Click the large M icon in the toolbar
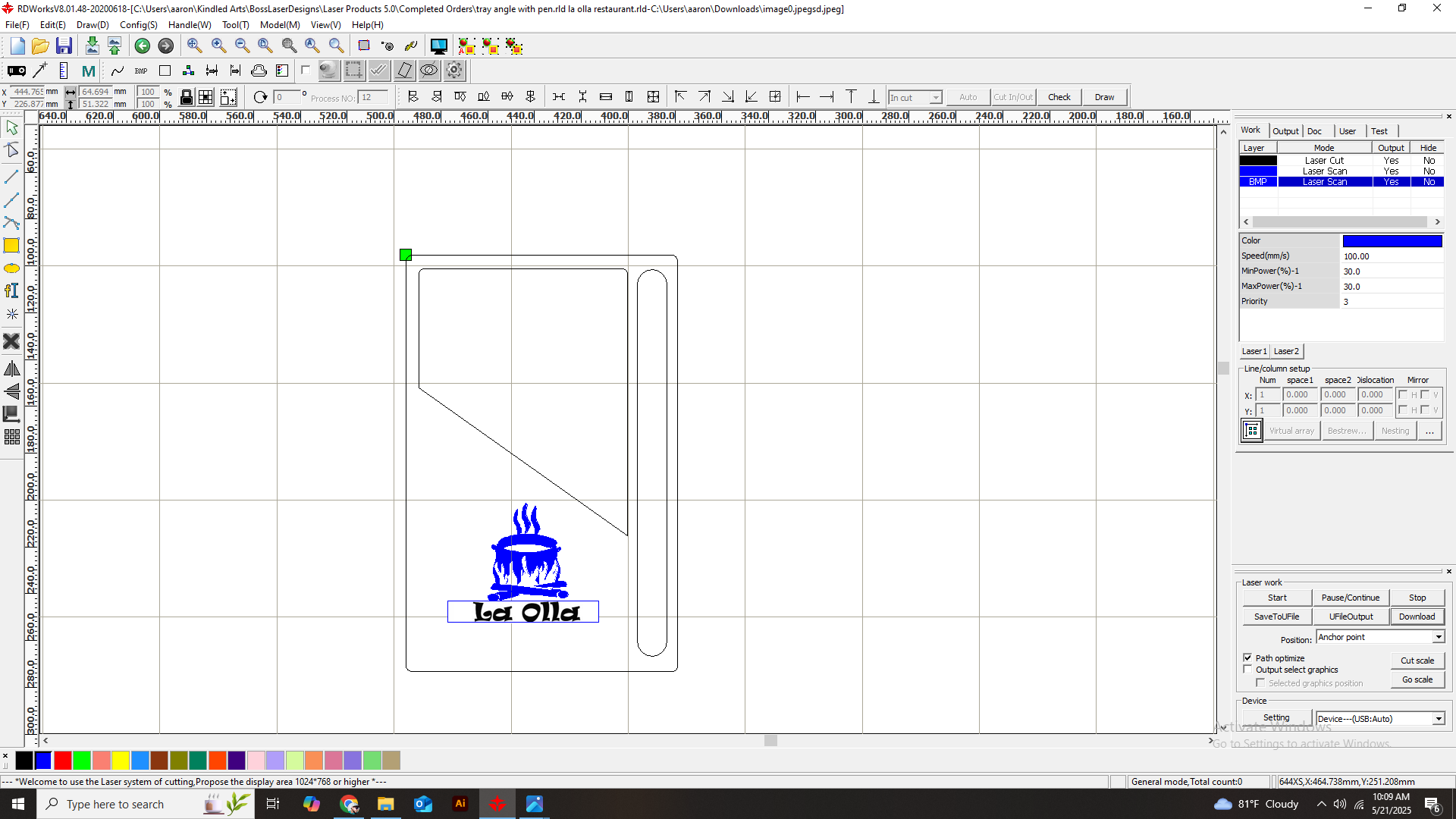The image size is (1456, 819). pos(88,71)
